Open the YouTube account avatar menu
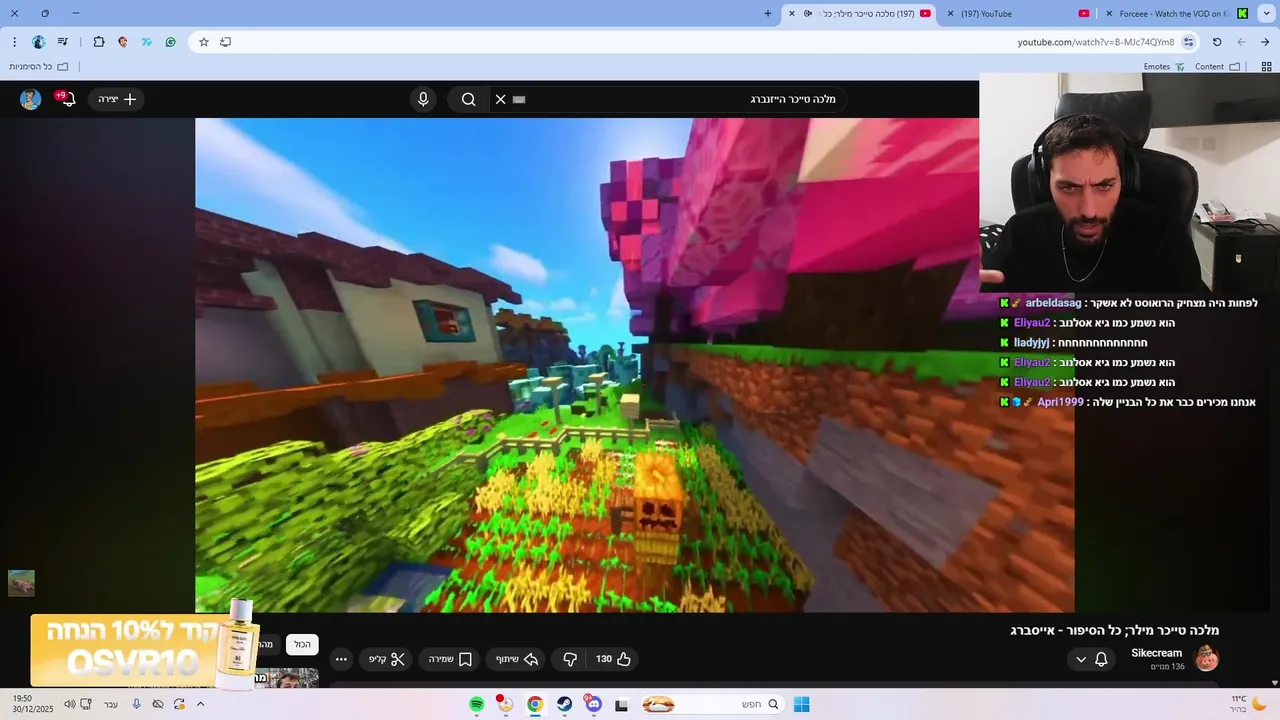Viewport: 1280px width, 720px height. coord(31,99)
